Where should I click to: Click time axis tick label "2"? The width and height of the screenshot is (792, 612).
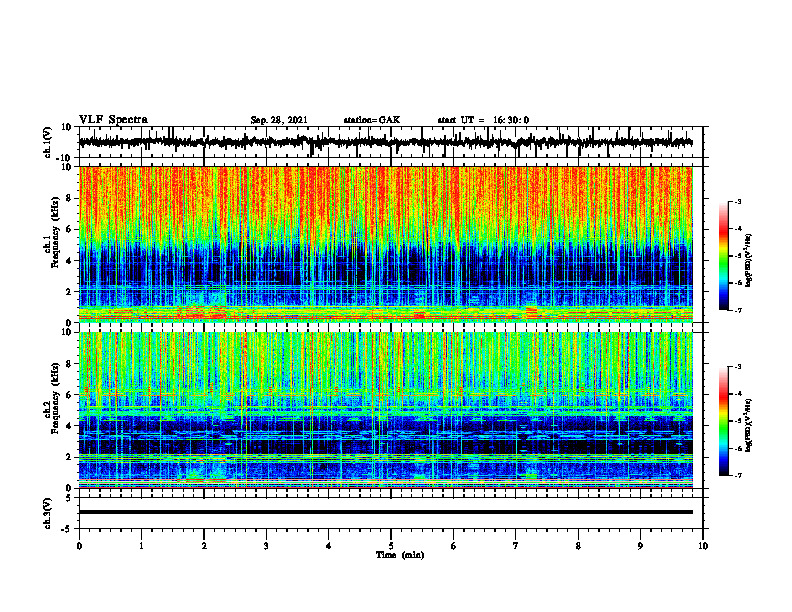pyautogui.click(x=204, y=546)
